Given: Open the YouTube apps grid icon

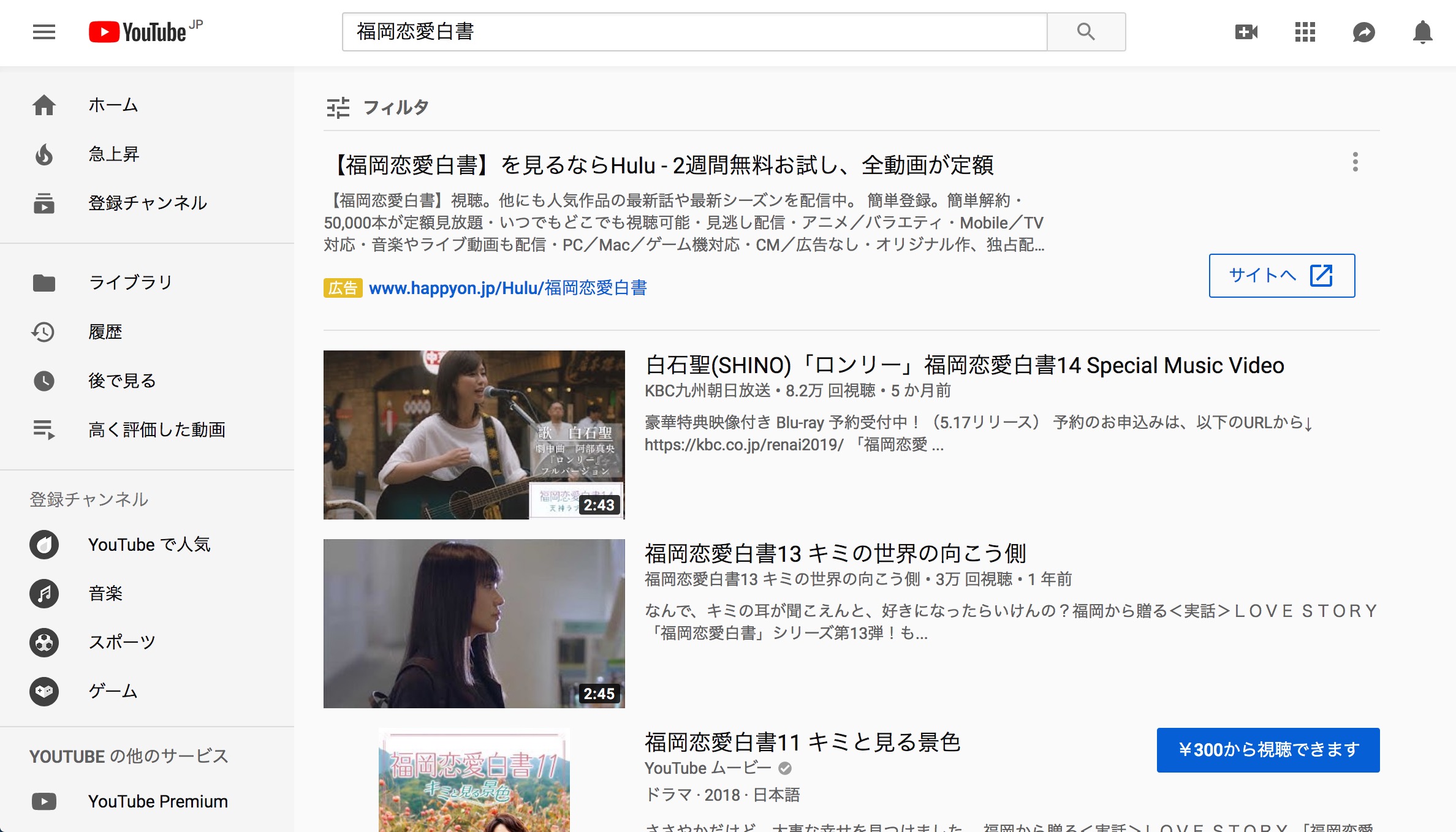Looking at the screenshot, I should (1305, 32).
